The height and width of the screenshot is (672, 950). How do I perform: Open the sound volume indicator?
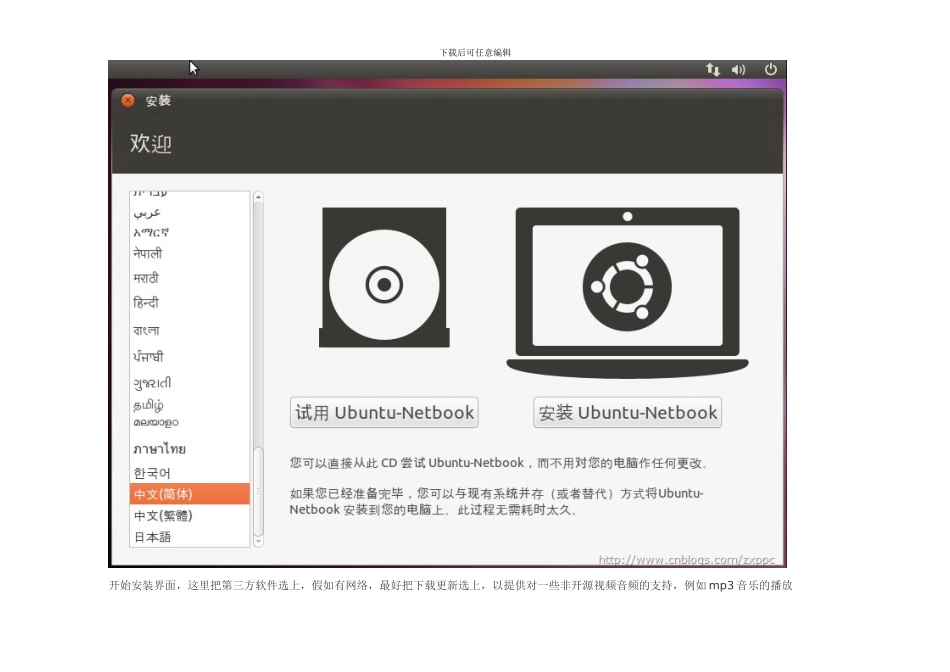(x=739, y=70)
